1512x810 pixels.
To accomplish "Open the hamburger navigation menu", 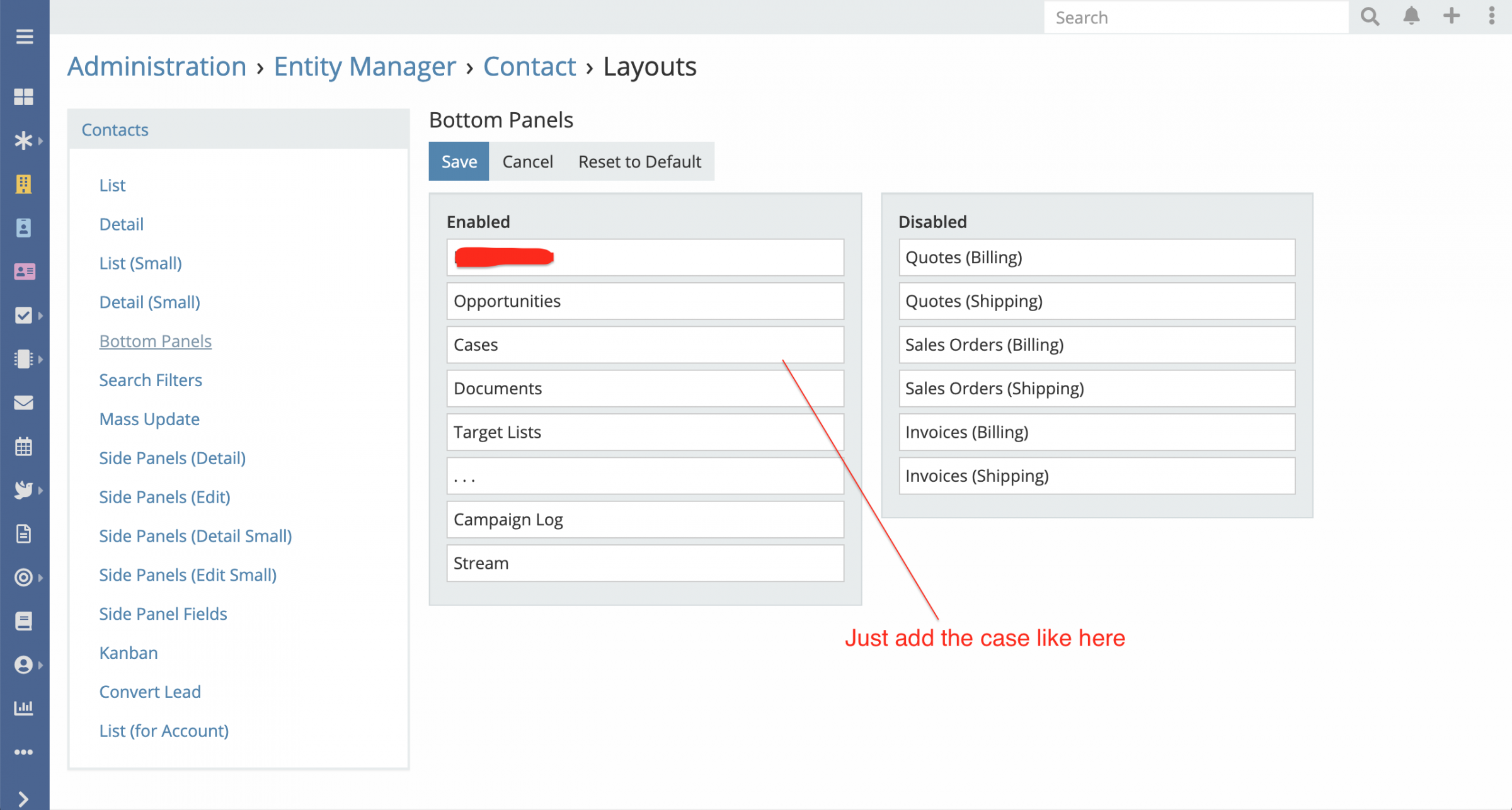I will click(x=24, y=37).
